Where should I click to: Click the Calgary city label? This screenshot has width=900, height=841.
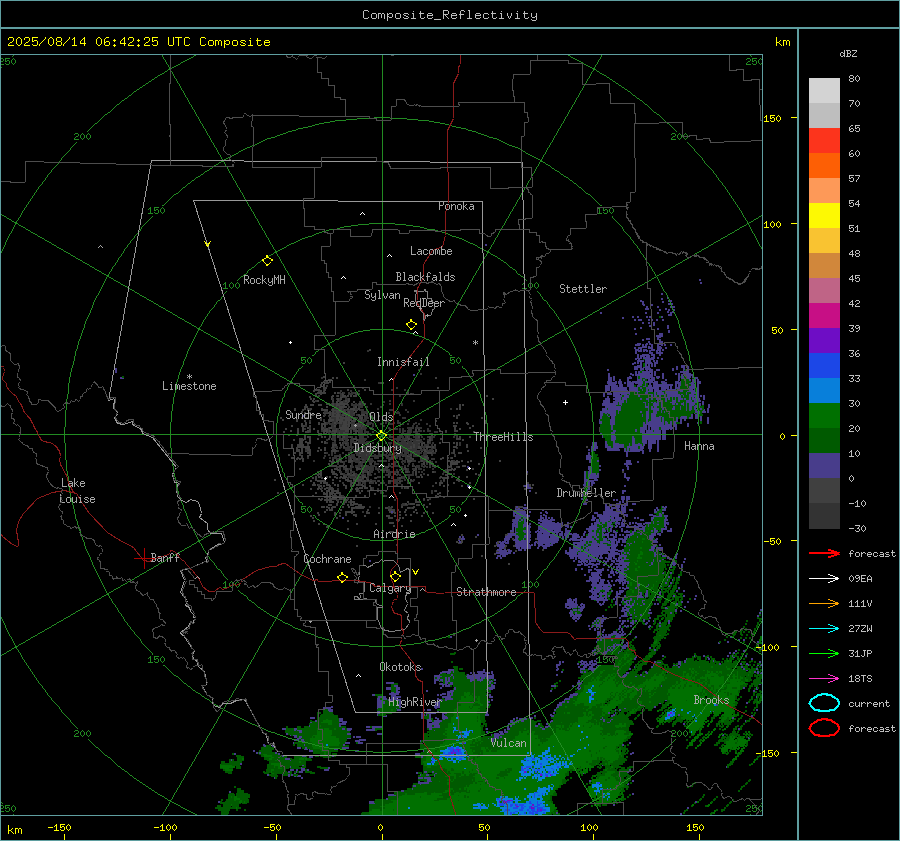[390, 588]
